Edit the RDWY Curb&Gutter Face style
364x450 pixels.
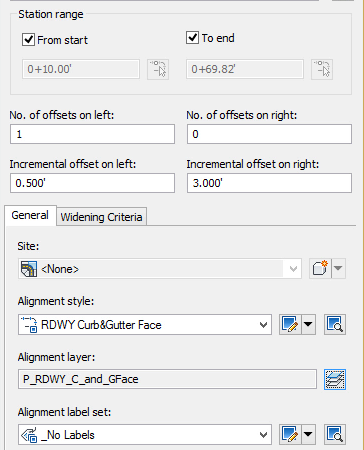(290, 324)
